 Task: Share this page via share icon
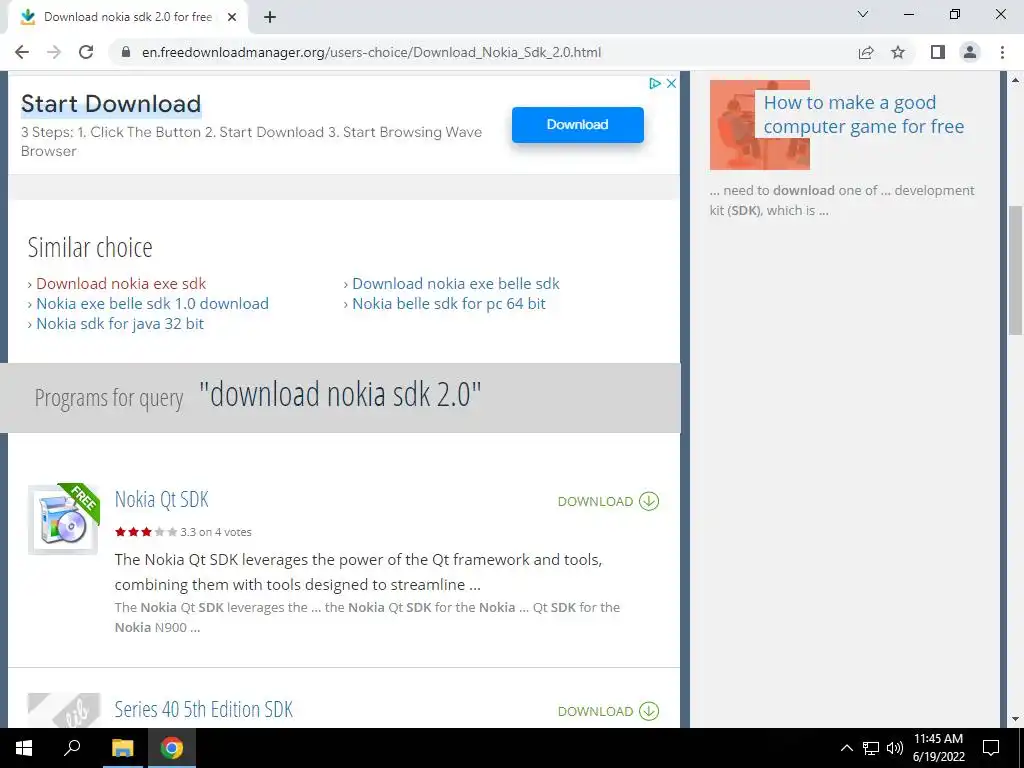(866, 52)
